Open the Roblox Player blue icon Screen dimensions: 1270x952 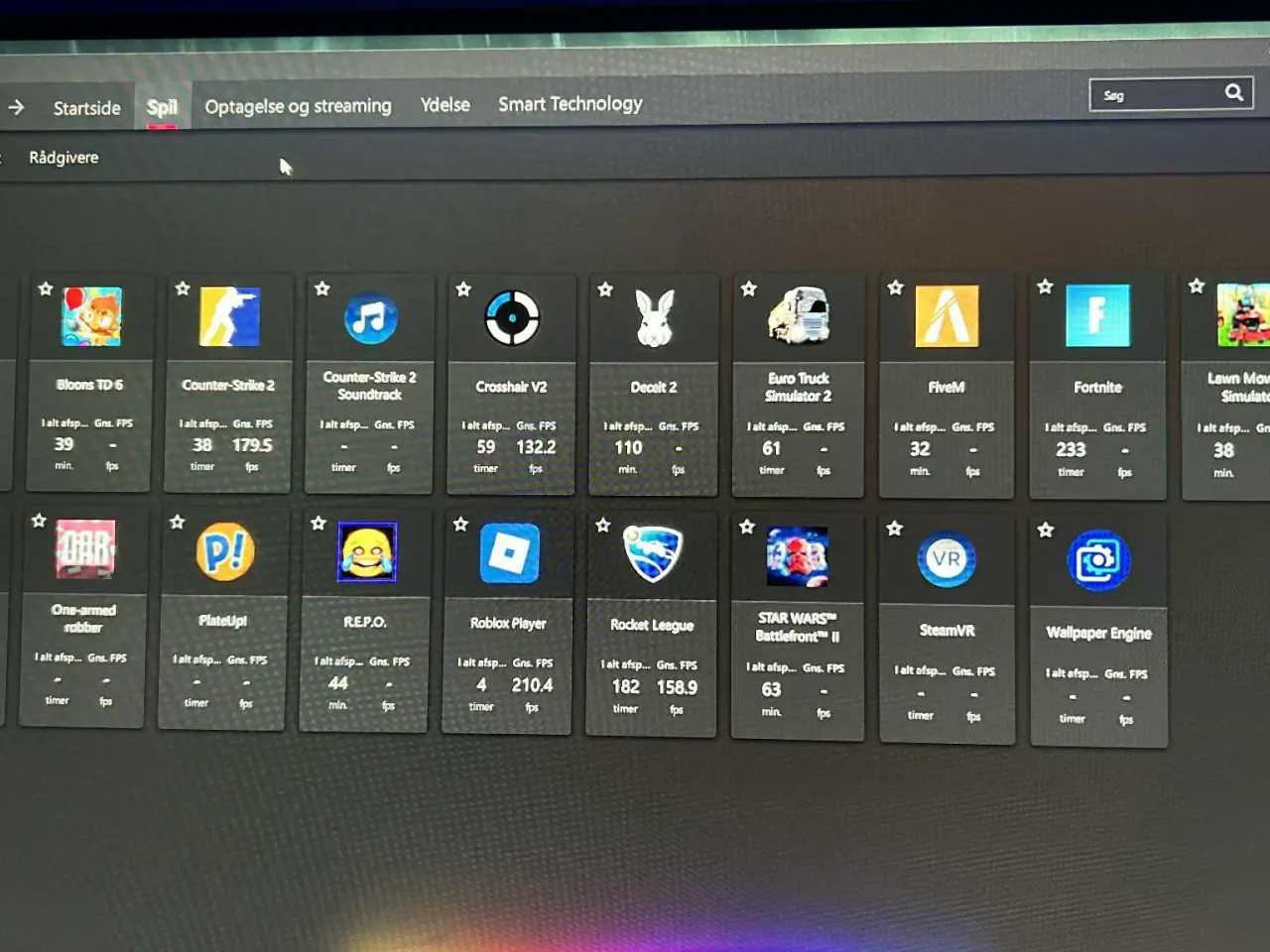pyautogui.click(x=510, y=553)
